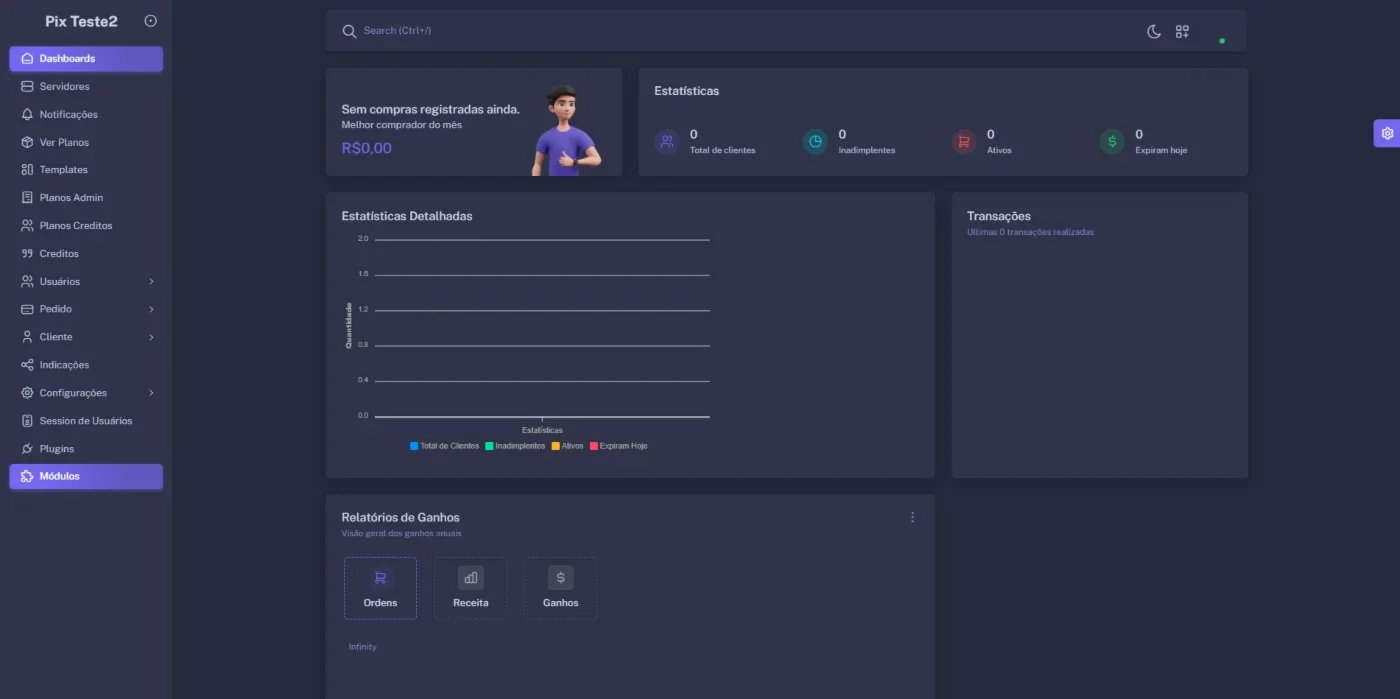Click the Session de Usuários icon
Image resolution: width=1400 pixels, height=699 pixels.
point(27,421)
